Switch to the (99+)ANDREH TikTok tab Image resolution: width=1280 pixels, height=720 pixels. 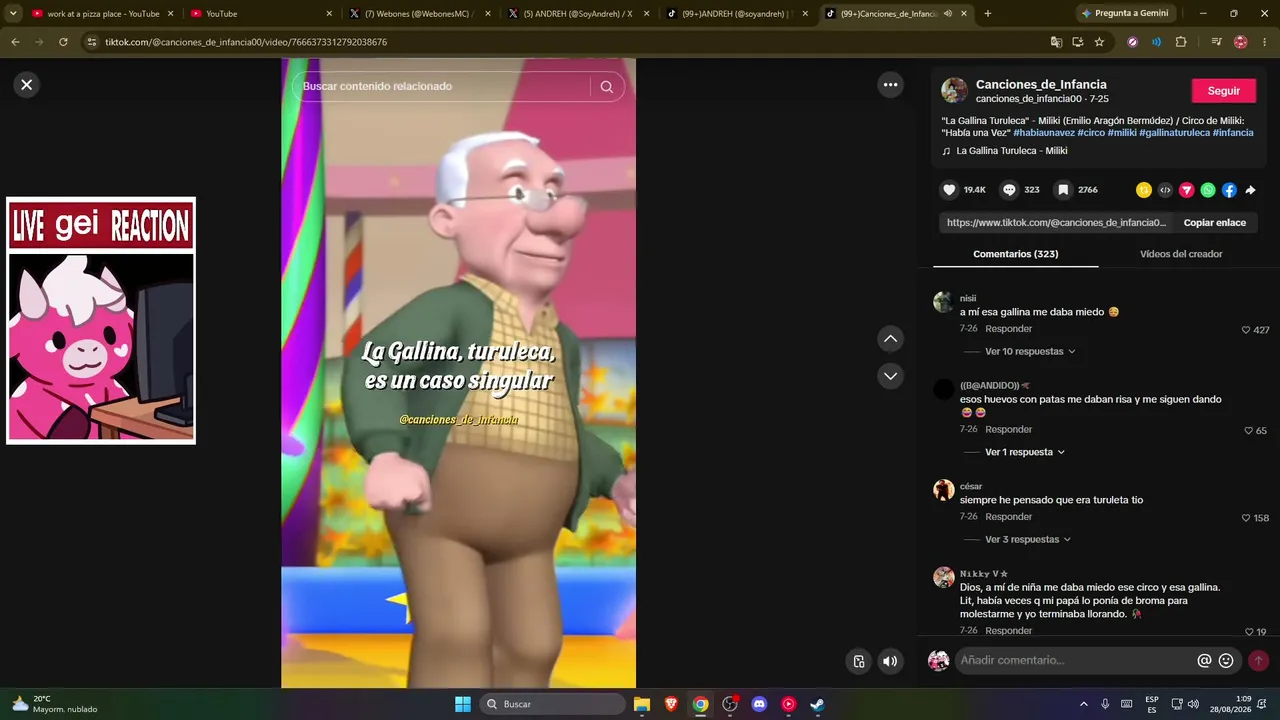click(x=735, y=14)
